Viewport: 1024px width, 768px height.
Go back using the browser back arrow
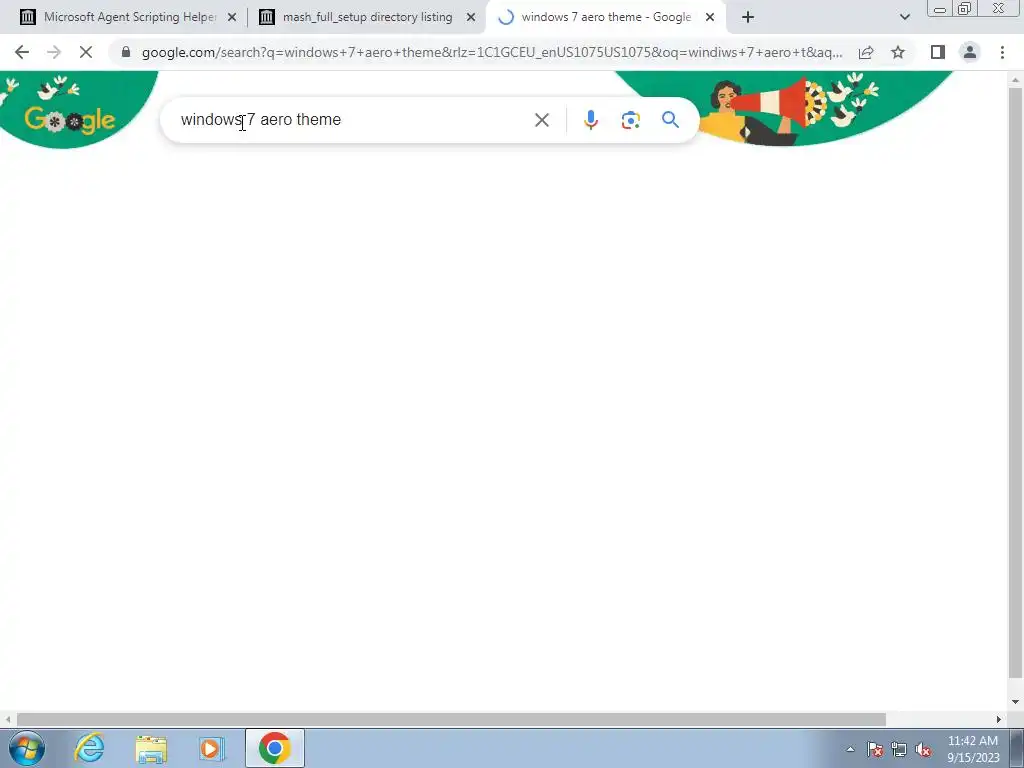click(22, 52)
